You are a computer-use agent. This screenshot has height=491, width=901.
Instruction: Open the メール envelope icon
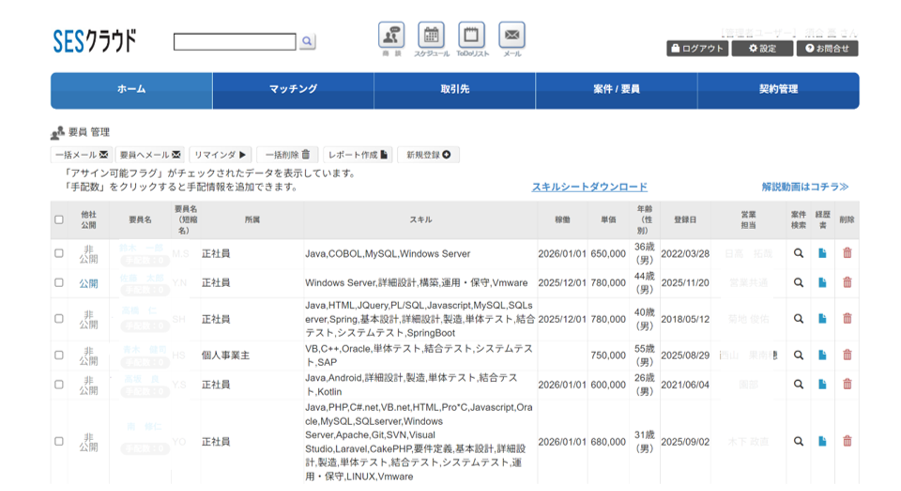[511, 35]
